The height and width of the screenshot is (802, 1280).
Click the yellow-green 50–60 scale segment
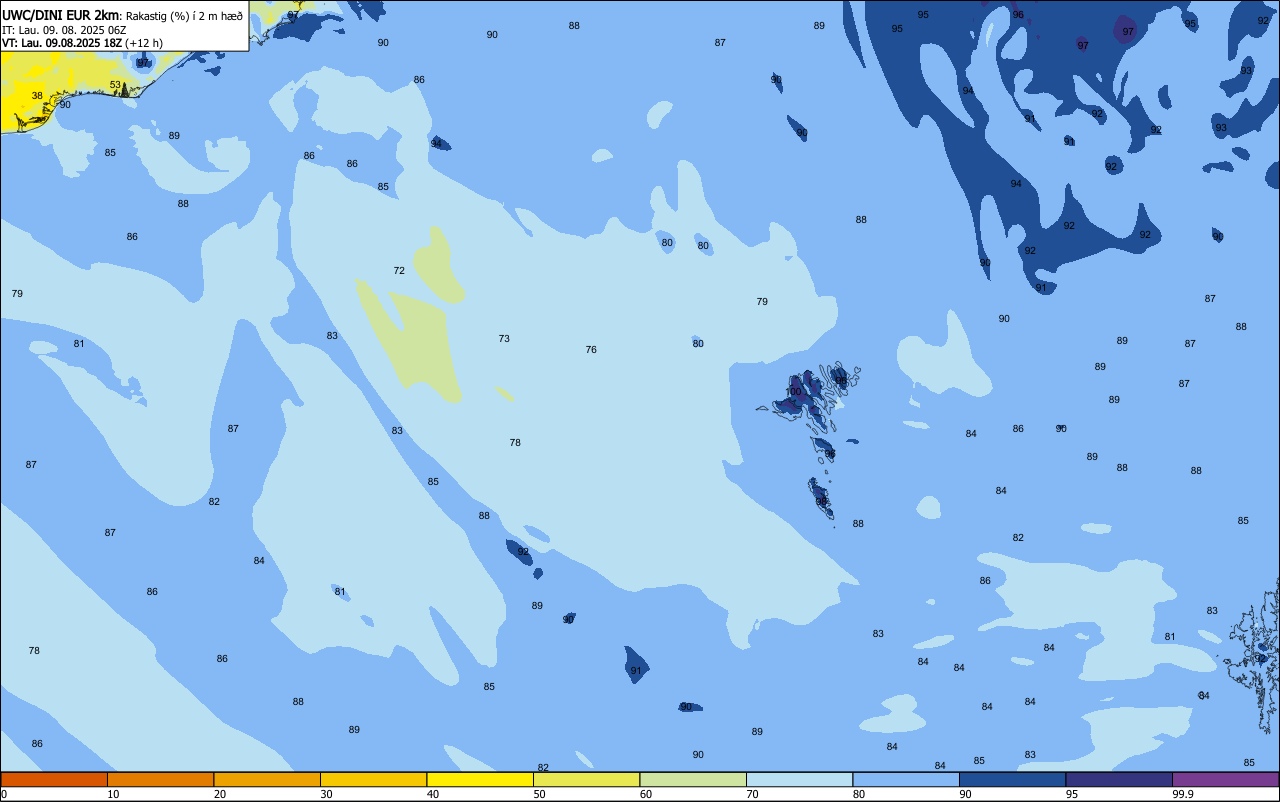[x=586, y=779]
